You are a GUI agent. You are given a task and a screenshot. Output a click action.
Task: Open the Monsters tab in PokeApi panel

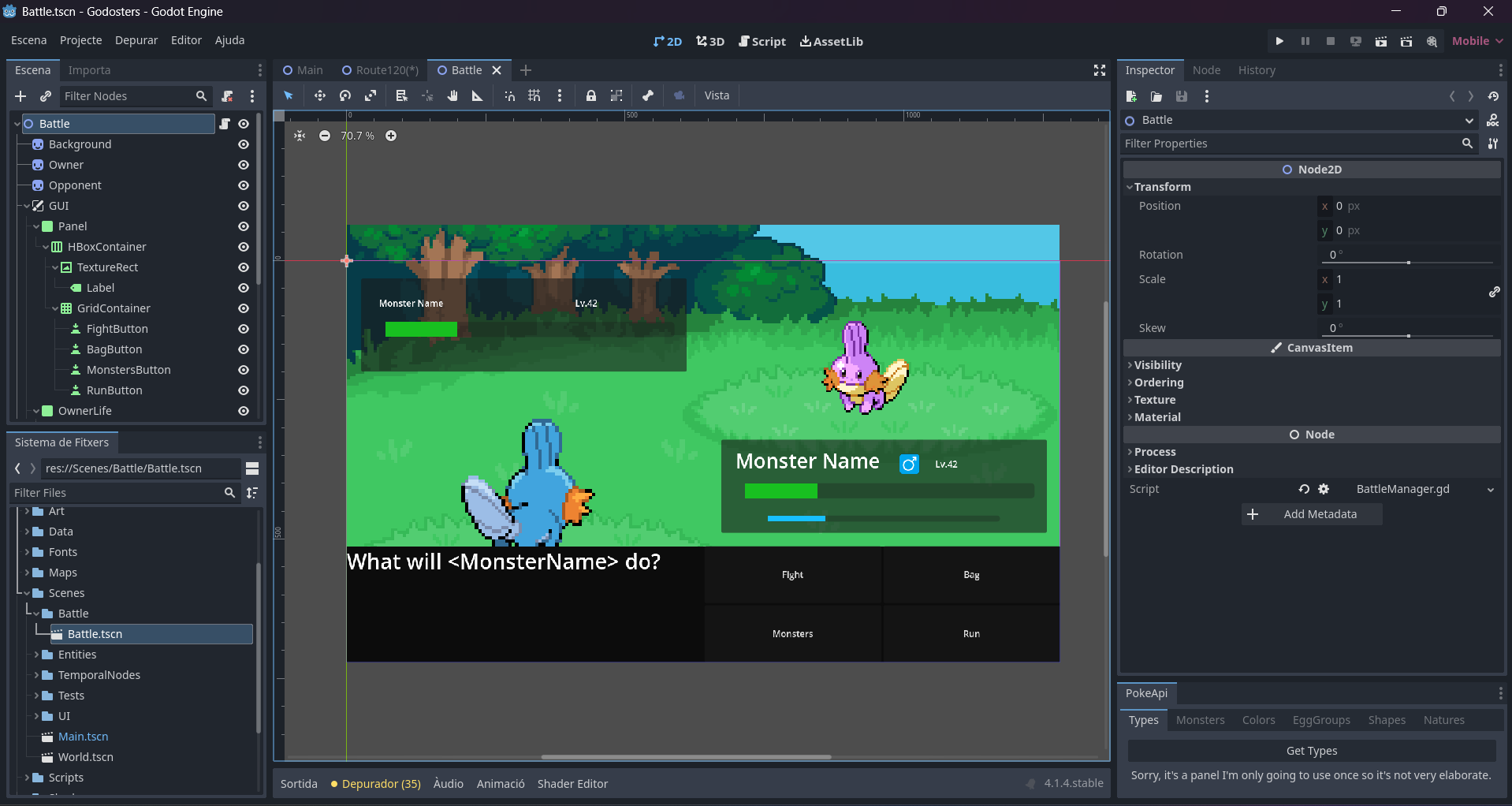click(x=1200, y=720)
